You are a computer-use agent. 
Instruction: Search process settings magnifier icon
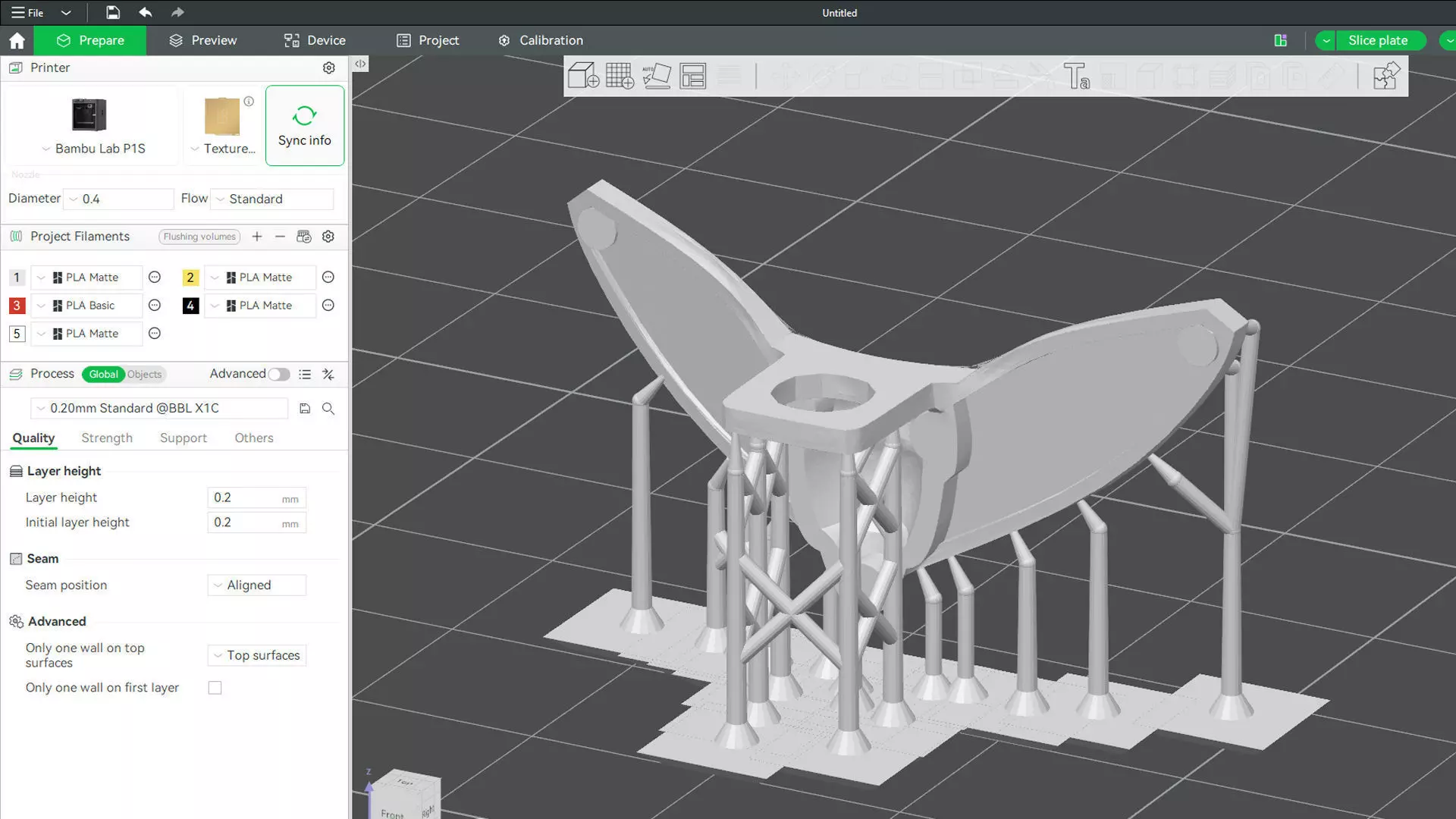pyautogui.click(x=328, y=409)
